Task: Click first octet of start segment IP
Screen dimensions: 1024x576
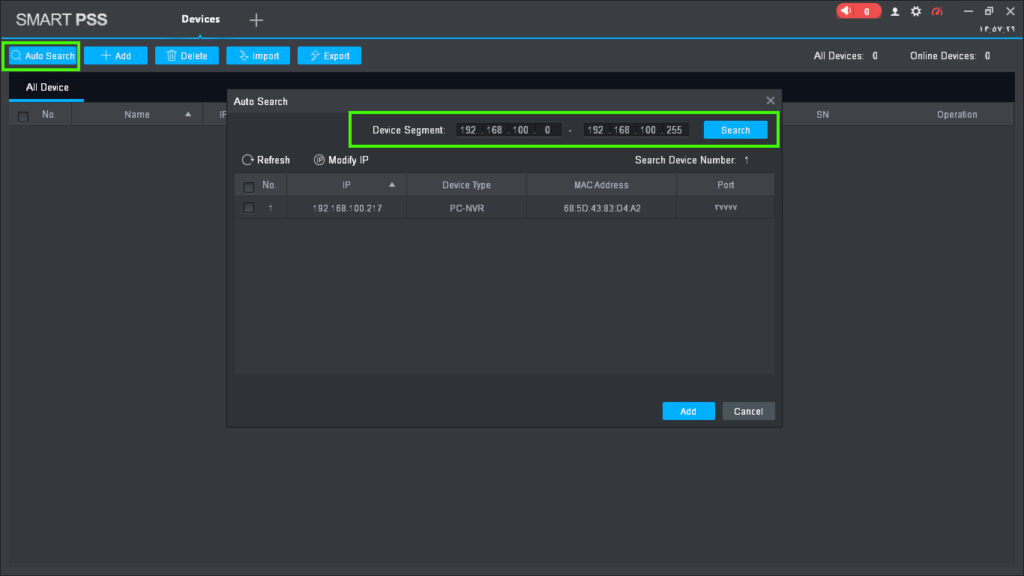Action: click(468, 130)
